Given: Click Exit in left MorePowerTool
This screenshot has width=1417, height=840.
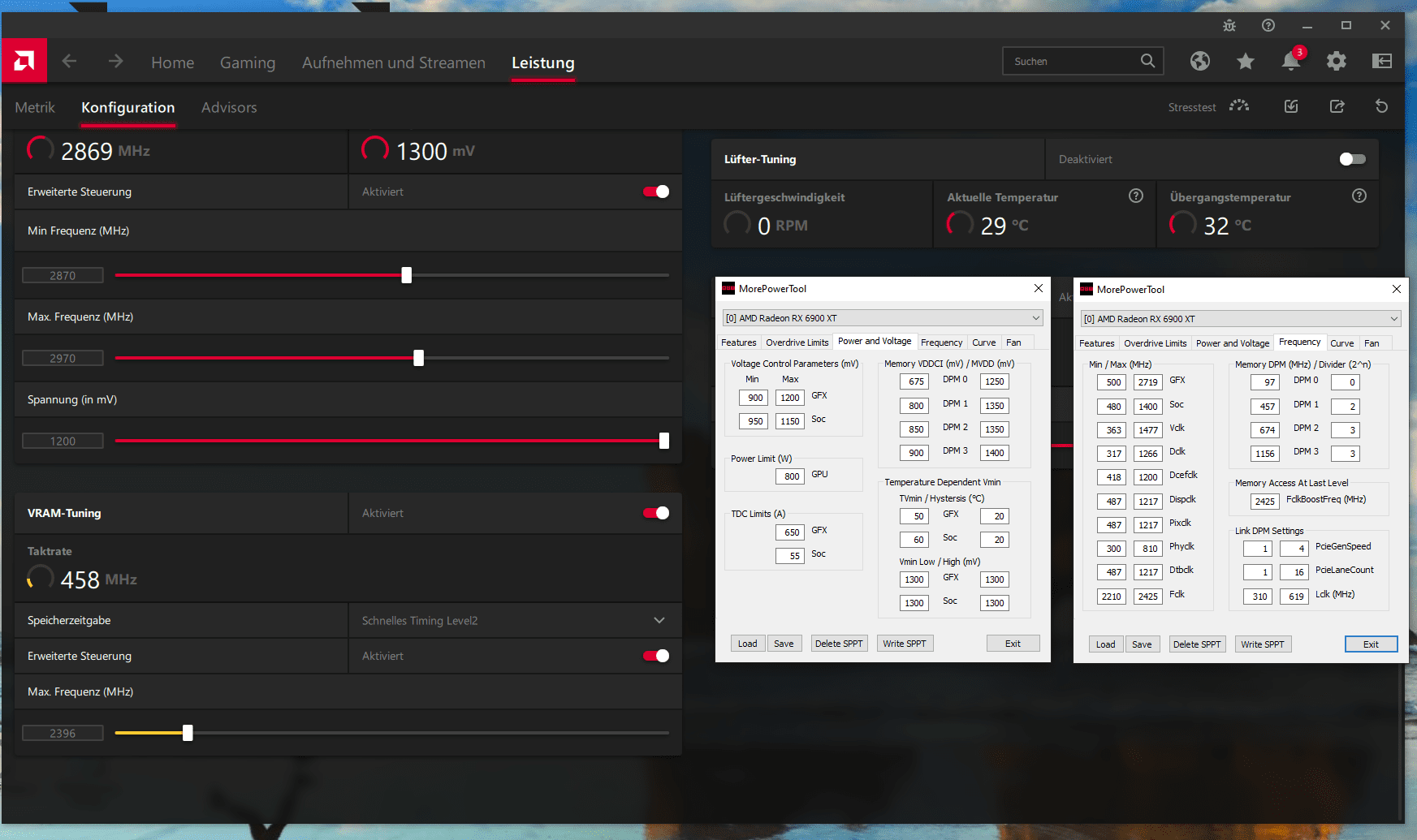Looking at the screenshot, I should 1013,644.
